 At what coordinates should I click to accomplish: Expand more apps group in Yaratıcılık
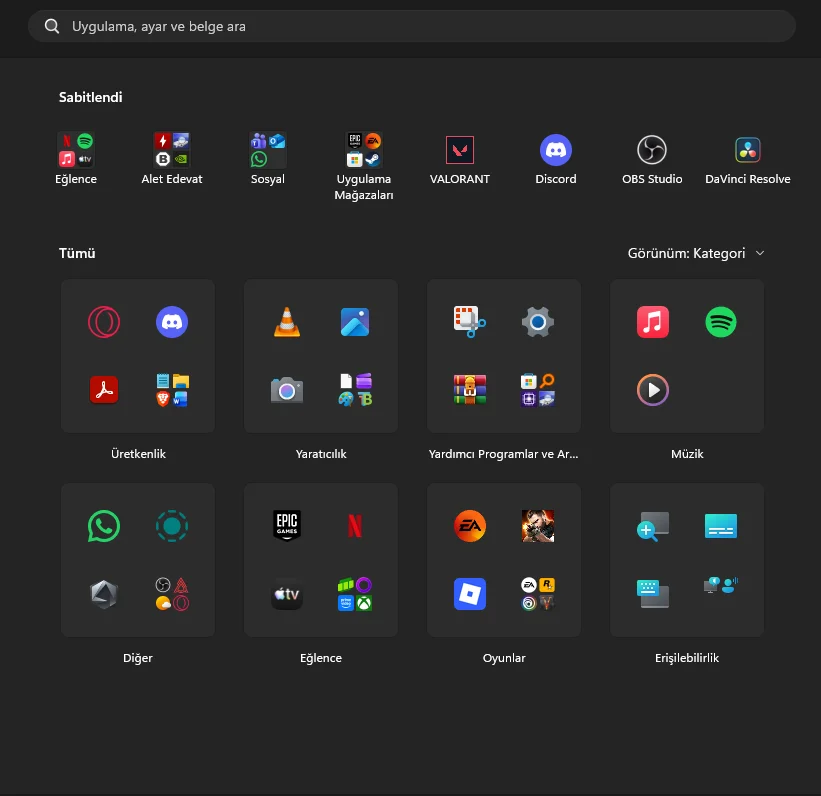(355, 390)
